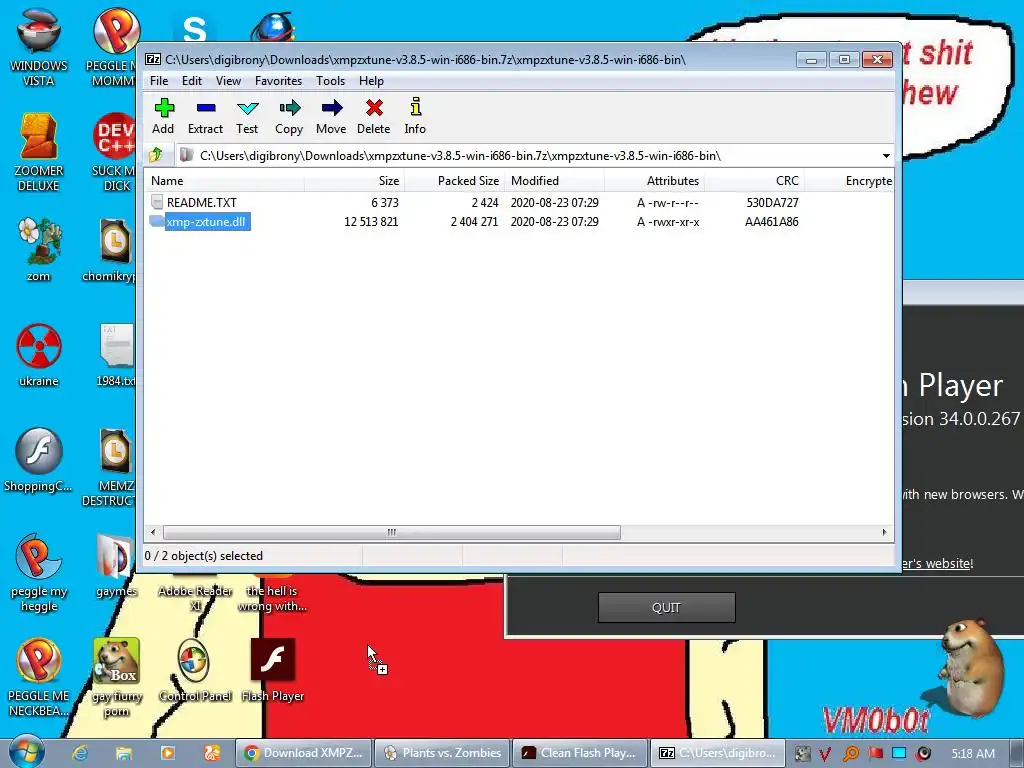Image resolution: width=1024 pixels, height=768 pixels.
Task: Click QUIT in the Flash Player window
Action: [x=667, y=608]
